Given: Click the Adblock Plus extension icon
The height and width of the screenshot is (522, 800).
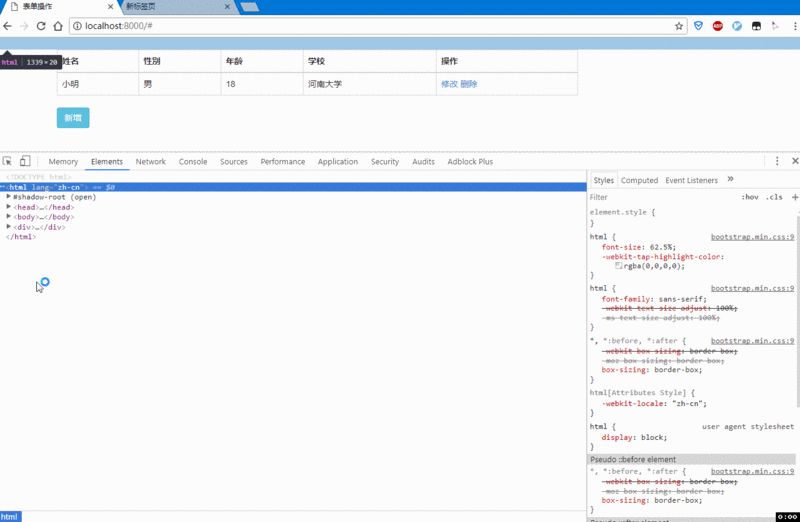Looking at the screenshot, I should 718,26.
